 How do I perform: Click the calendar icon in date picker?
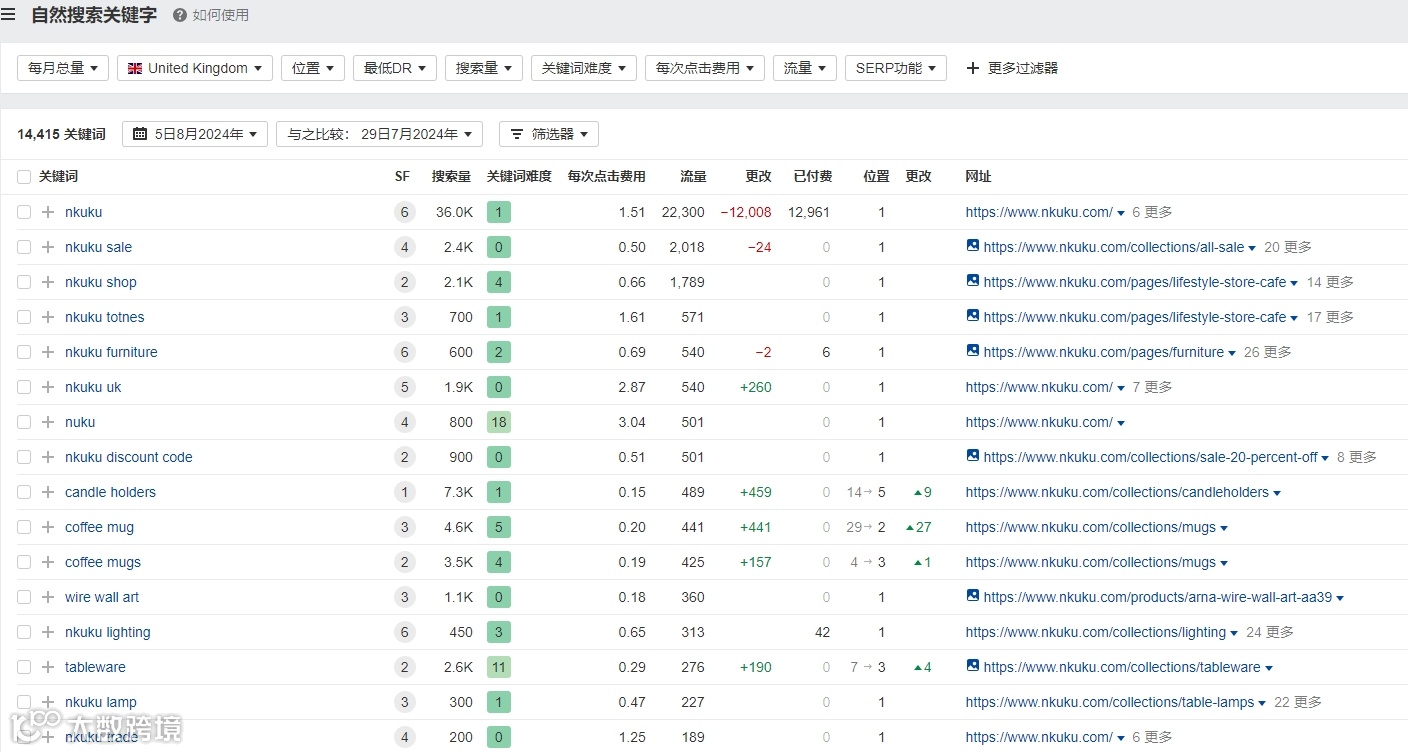[x=140, y=134]
